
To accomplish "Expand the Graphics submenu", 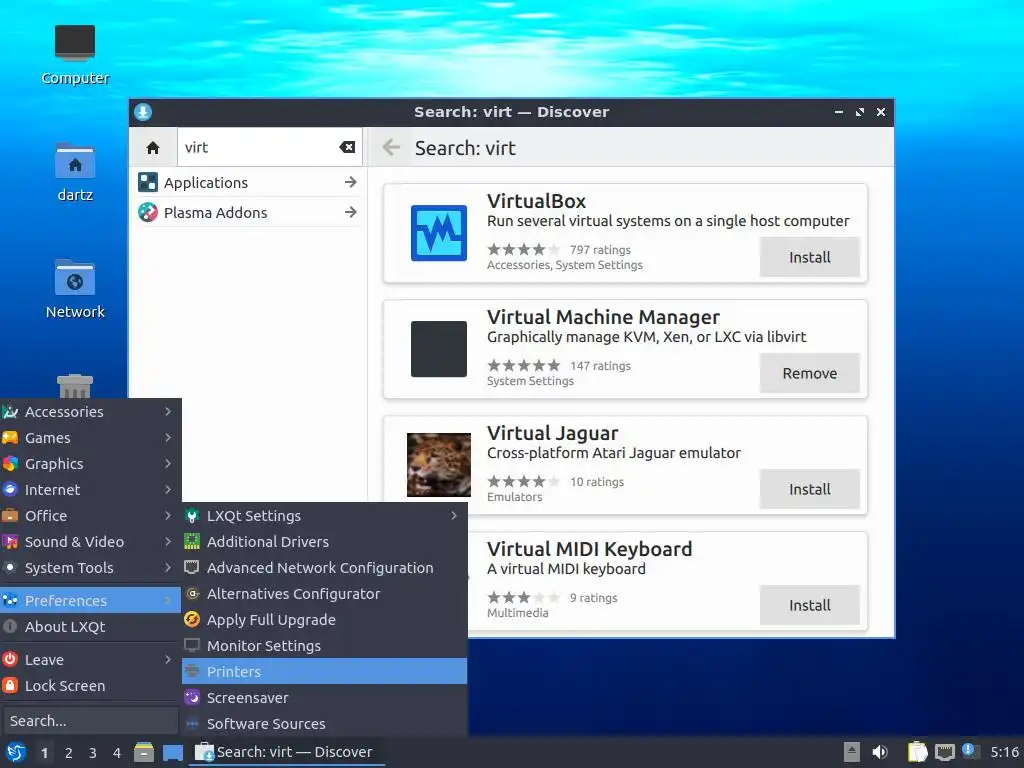I will [x=90, y=464].
